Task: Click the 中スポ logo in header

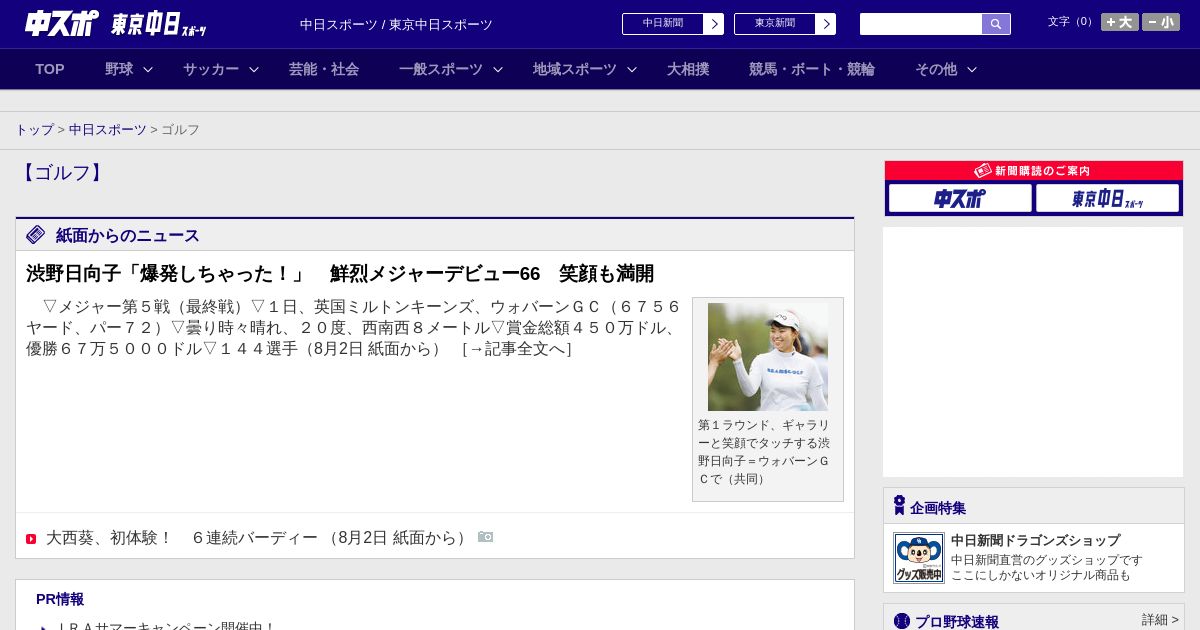Action: 62,23
